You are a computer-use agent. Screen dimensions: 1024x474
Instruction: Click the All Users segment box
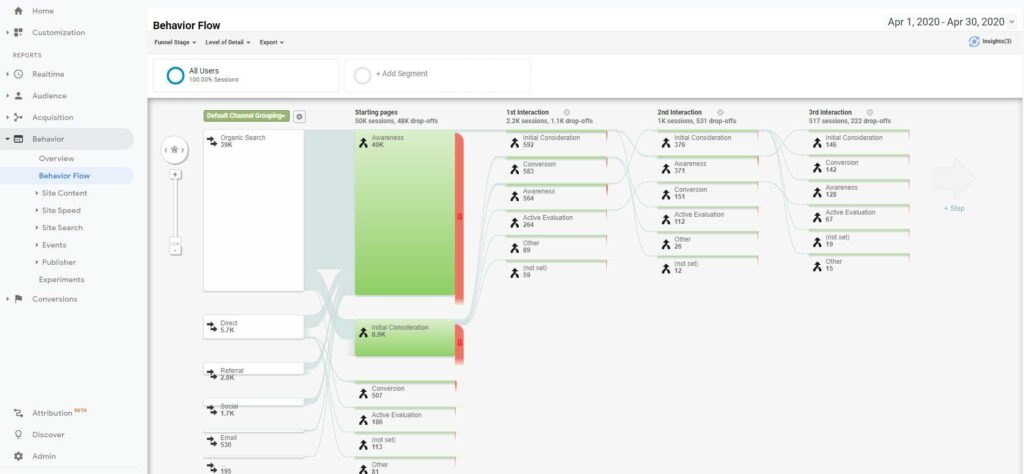pyautogui.click(x=246, y=76)
